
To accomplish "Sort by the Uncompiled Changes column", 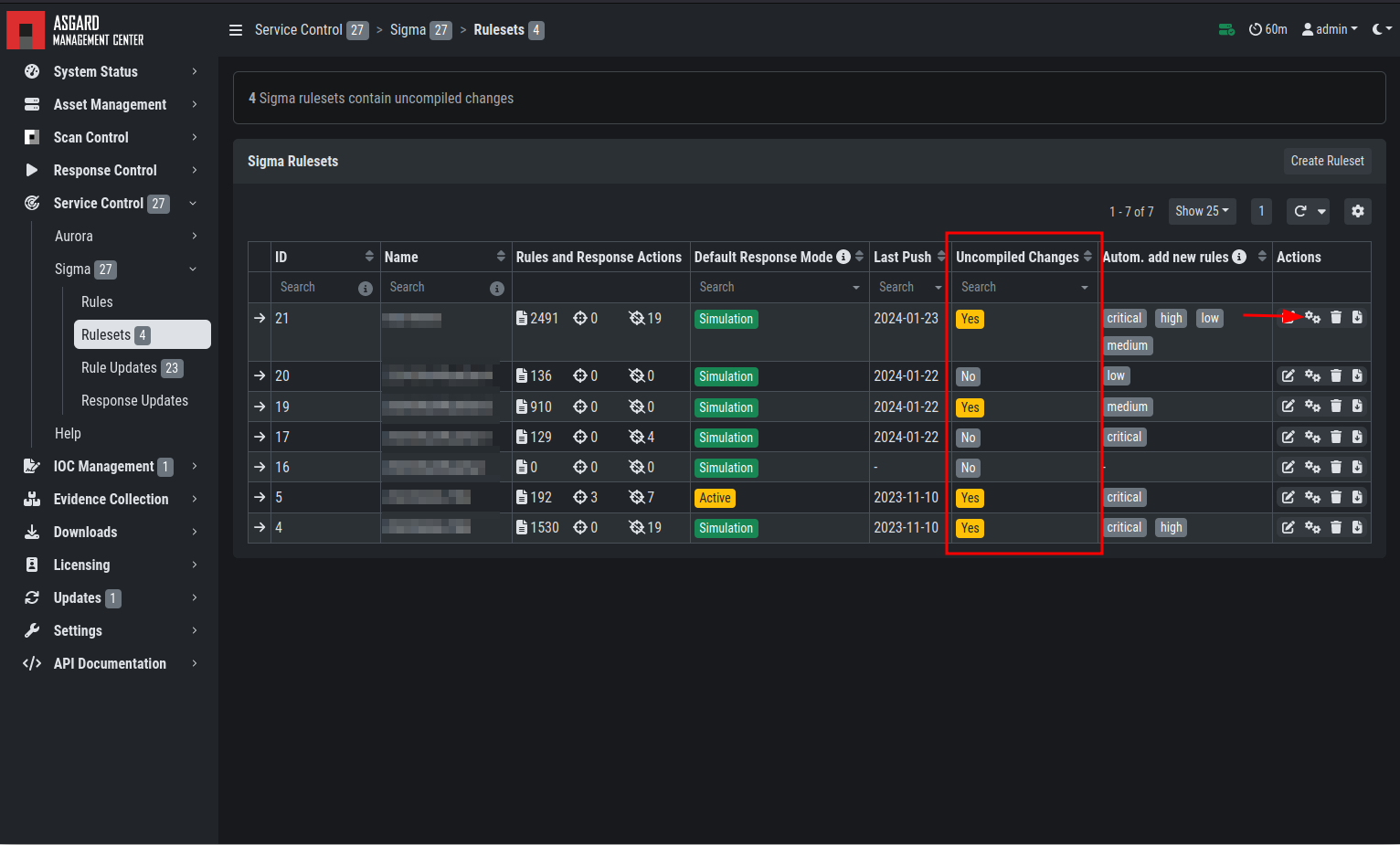I will tap(1087, 257).
